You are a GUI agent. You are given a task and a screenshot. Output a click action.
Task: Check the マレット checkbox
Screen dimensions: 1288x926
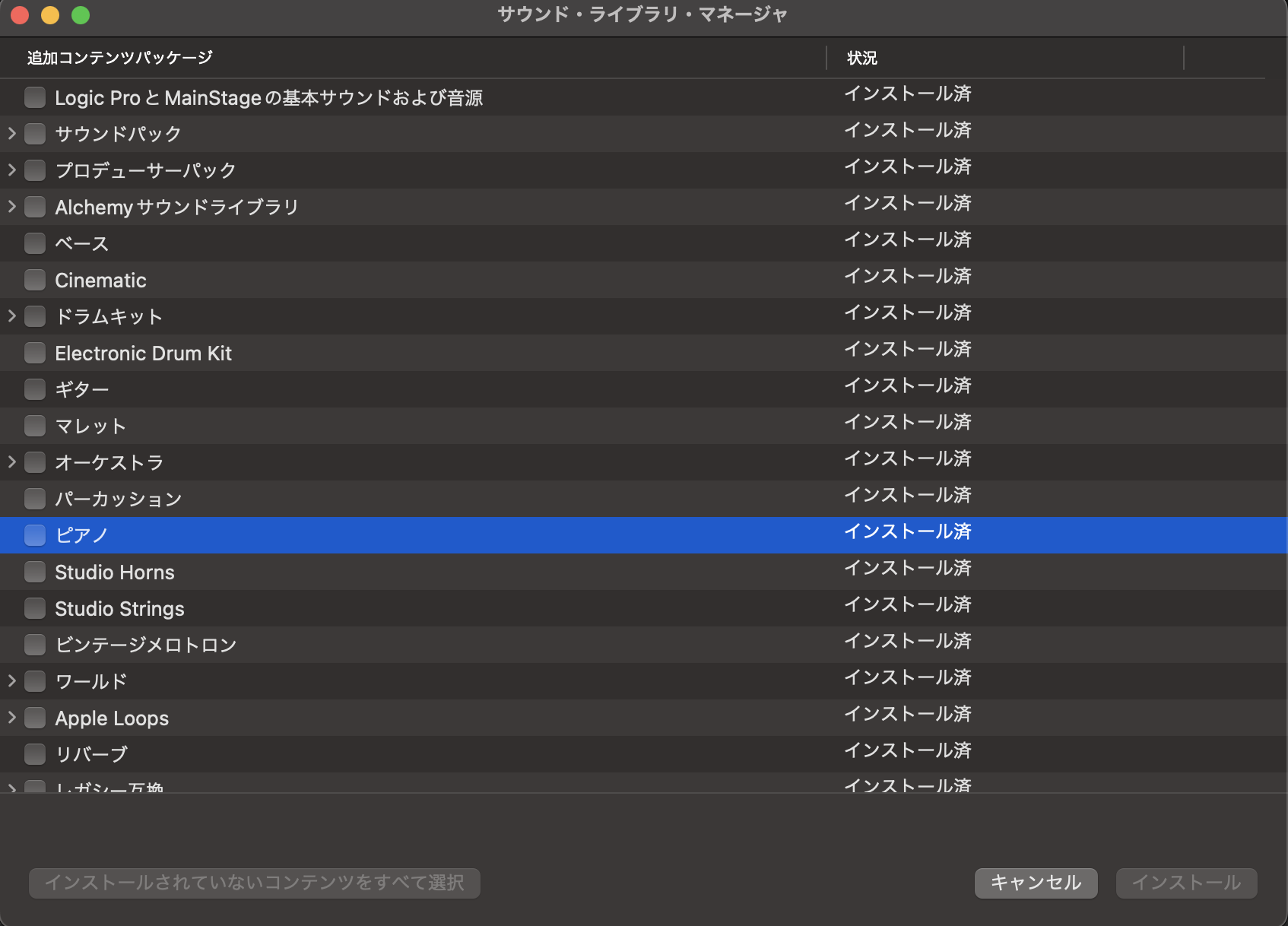(x=35, y=426)
